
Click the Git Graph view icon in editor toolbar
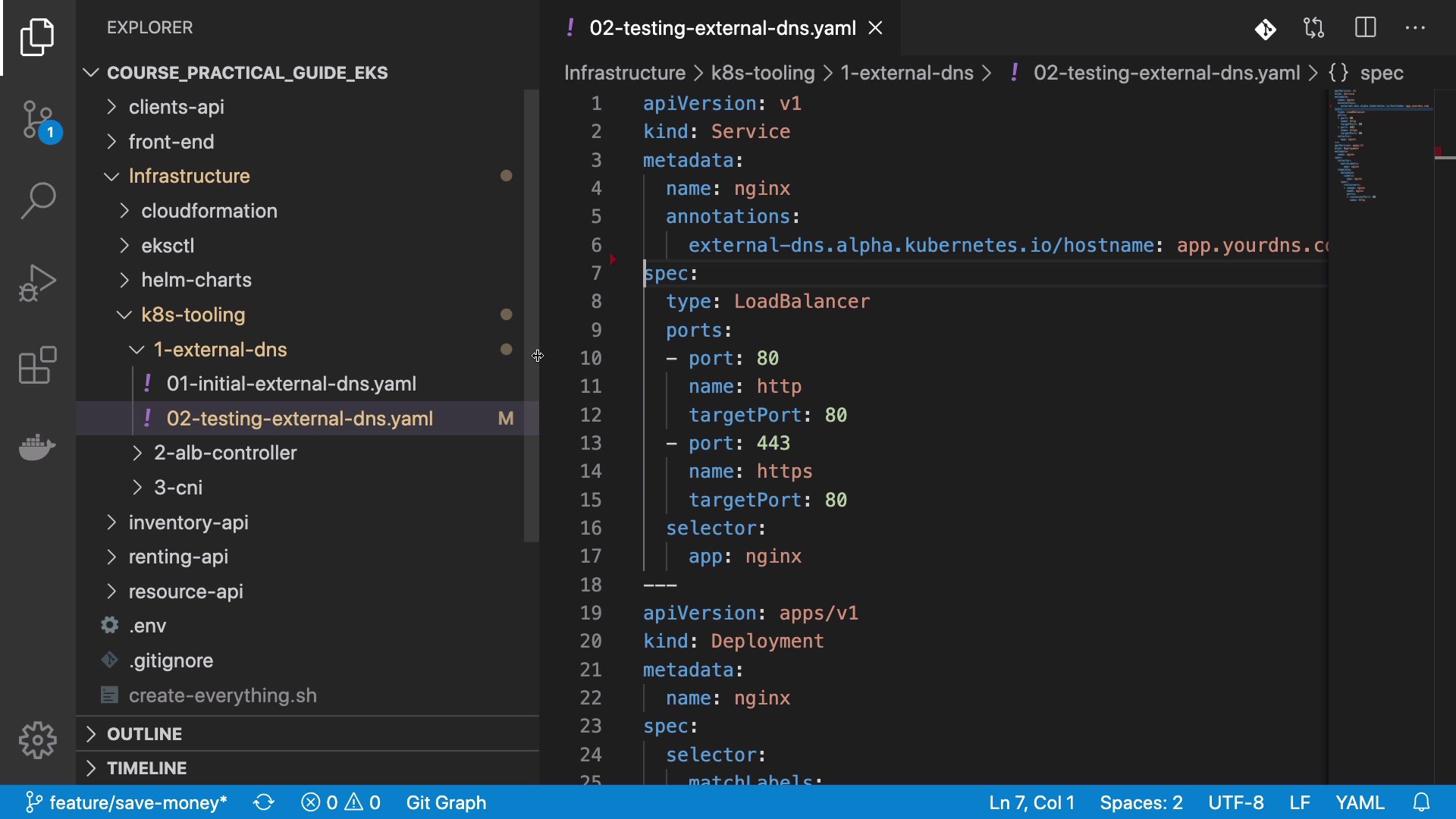click(1265, 29)
